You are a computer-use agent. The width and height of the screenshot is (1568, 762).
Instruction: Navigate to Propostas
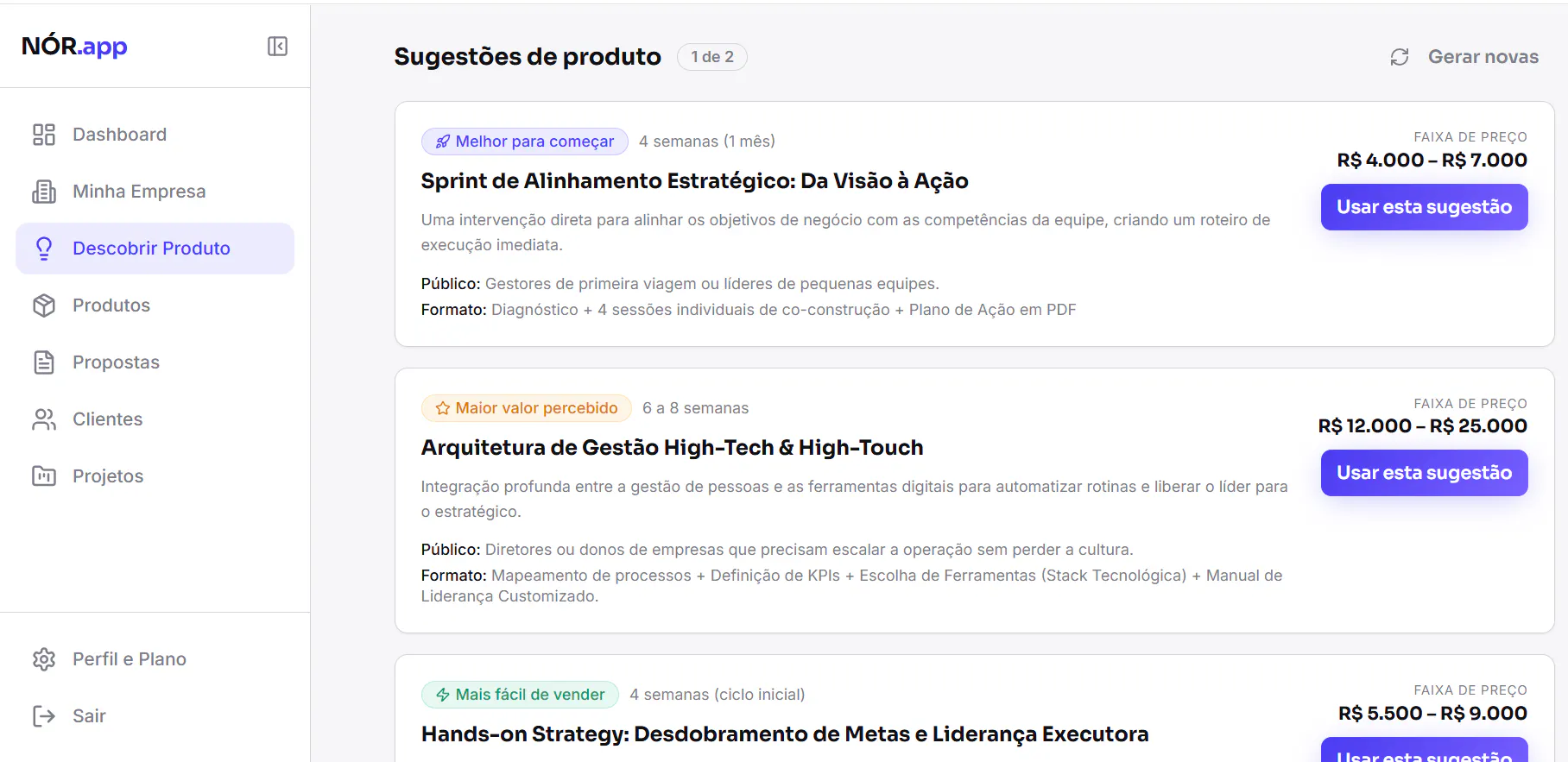coord(155,362)
